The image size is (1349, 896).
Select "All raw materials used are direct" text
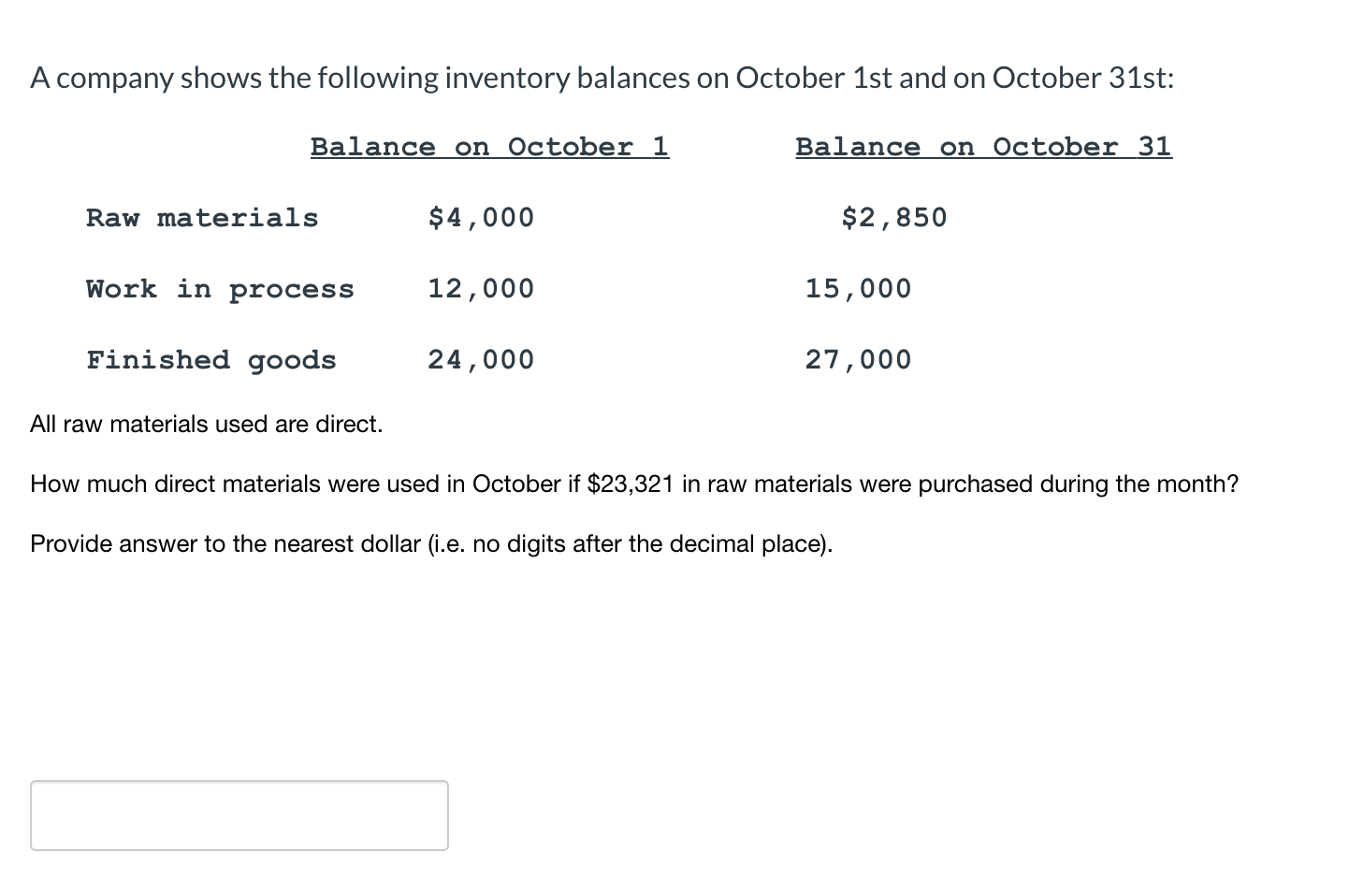[206, 424]
